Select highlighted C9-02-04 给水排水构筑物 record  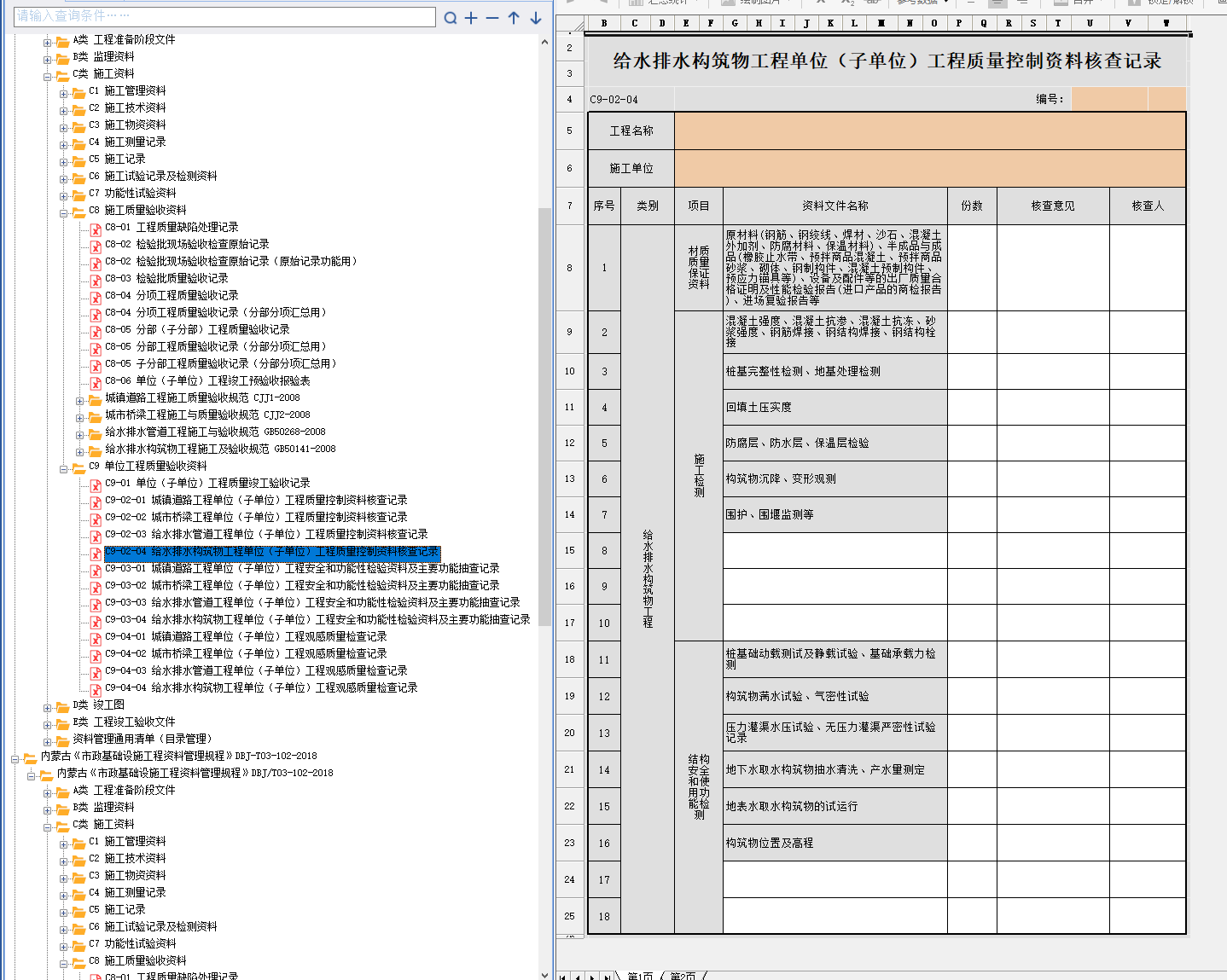[272, 552]
